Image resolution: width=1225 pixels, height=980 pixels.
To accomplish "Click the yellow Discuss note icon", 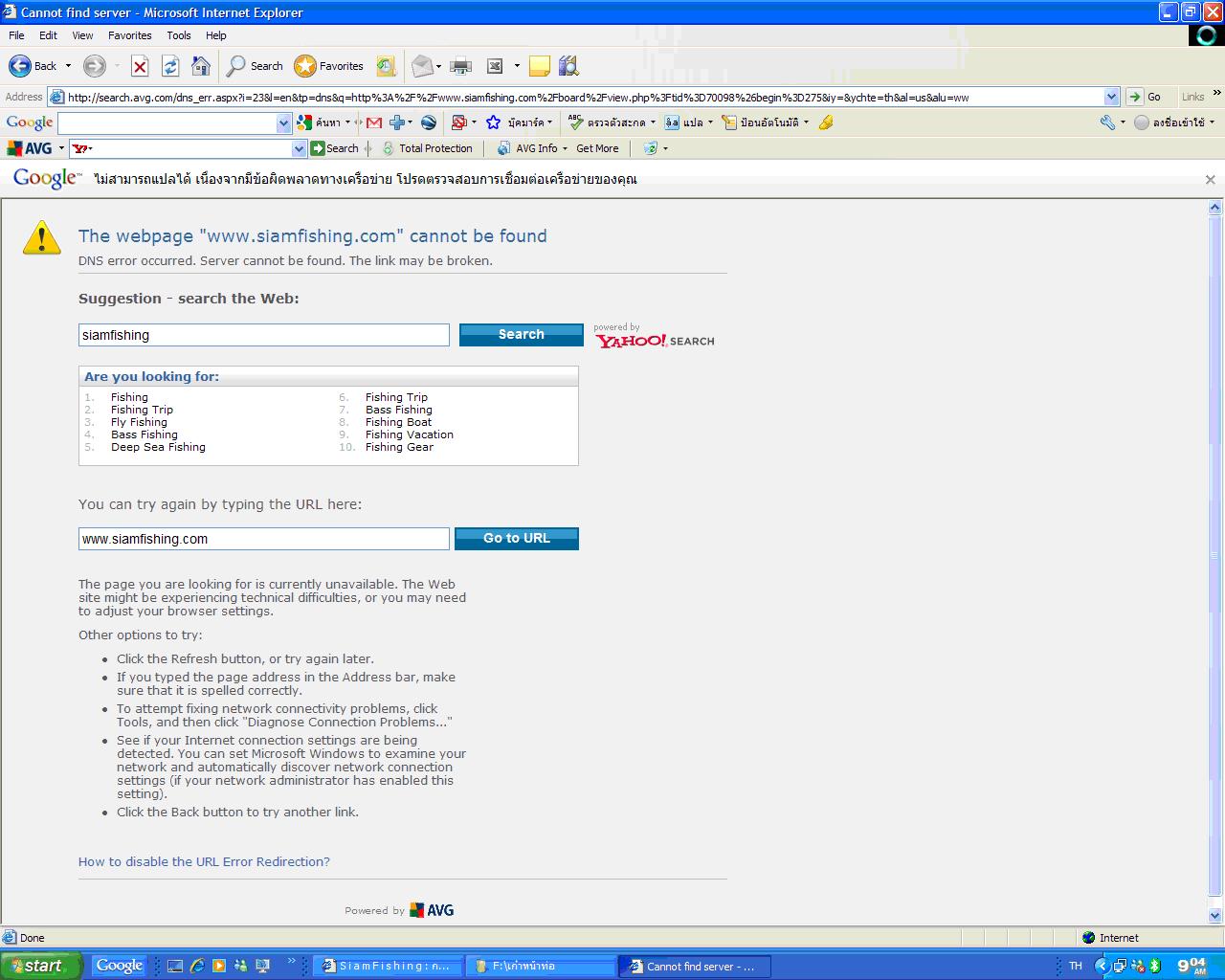I will coord(540,66).
